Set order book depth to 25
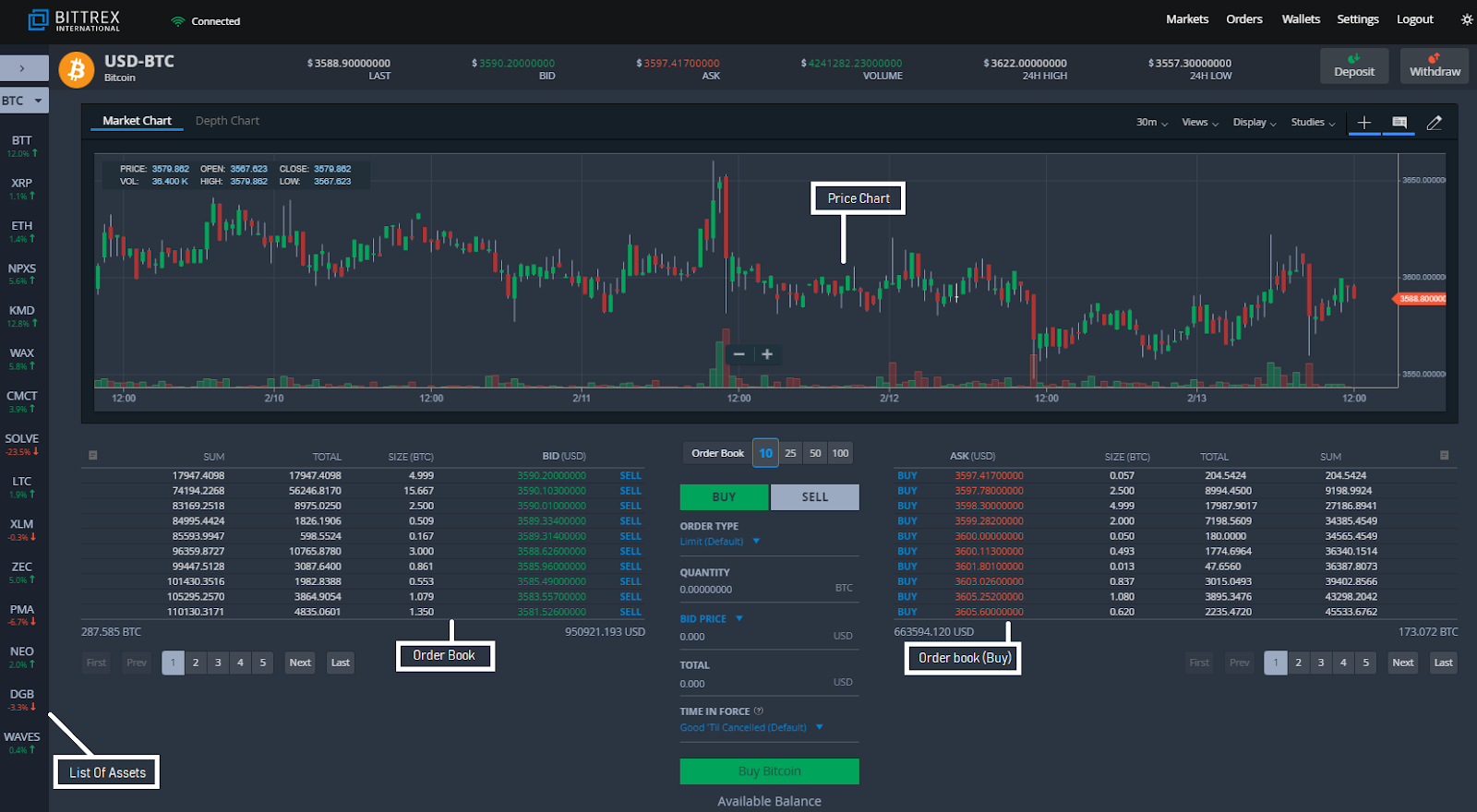 pyautogui.click(x=790, y=453)
